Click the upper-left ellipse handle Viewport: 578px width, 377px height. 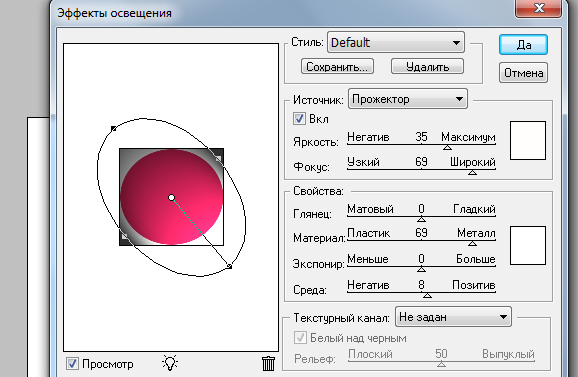[114, 129]
